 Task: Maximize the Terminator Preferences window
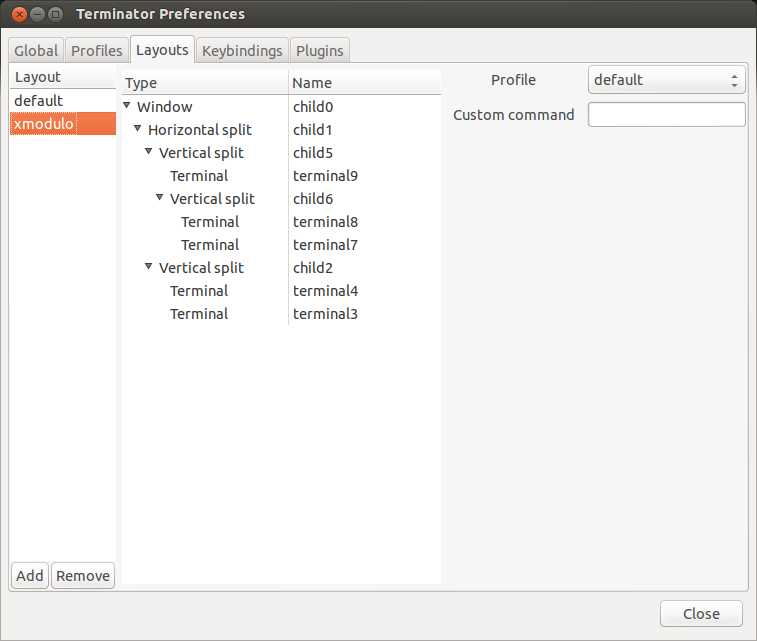coord(56,14)
